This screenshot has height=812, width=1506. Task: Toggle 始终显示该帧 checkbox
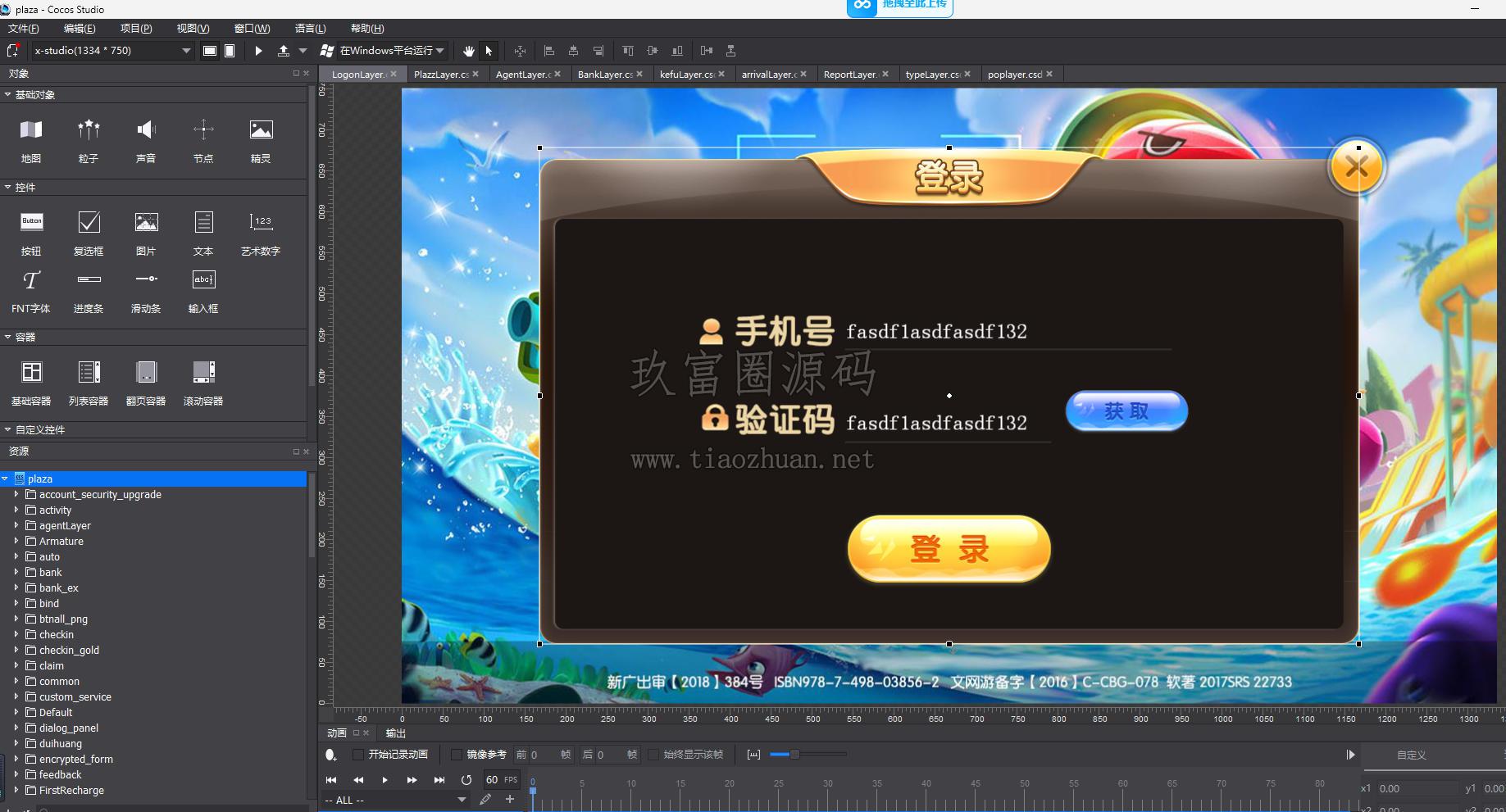pyautogui.click(x=653, y=755)
